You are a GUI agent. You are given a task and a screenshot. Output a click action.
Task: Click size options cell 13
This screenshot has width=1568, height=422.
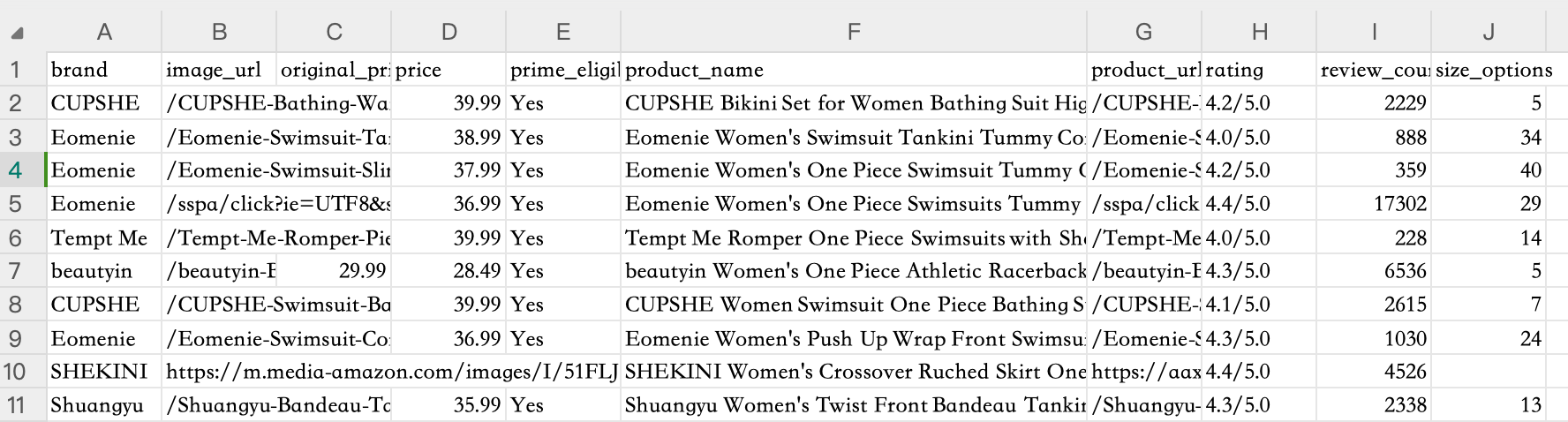pyautogui.click(x=1489, y=405)
